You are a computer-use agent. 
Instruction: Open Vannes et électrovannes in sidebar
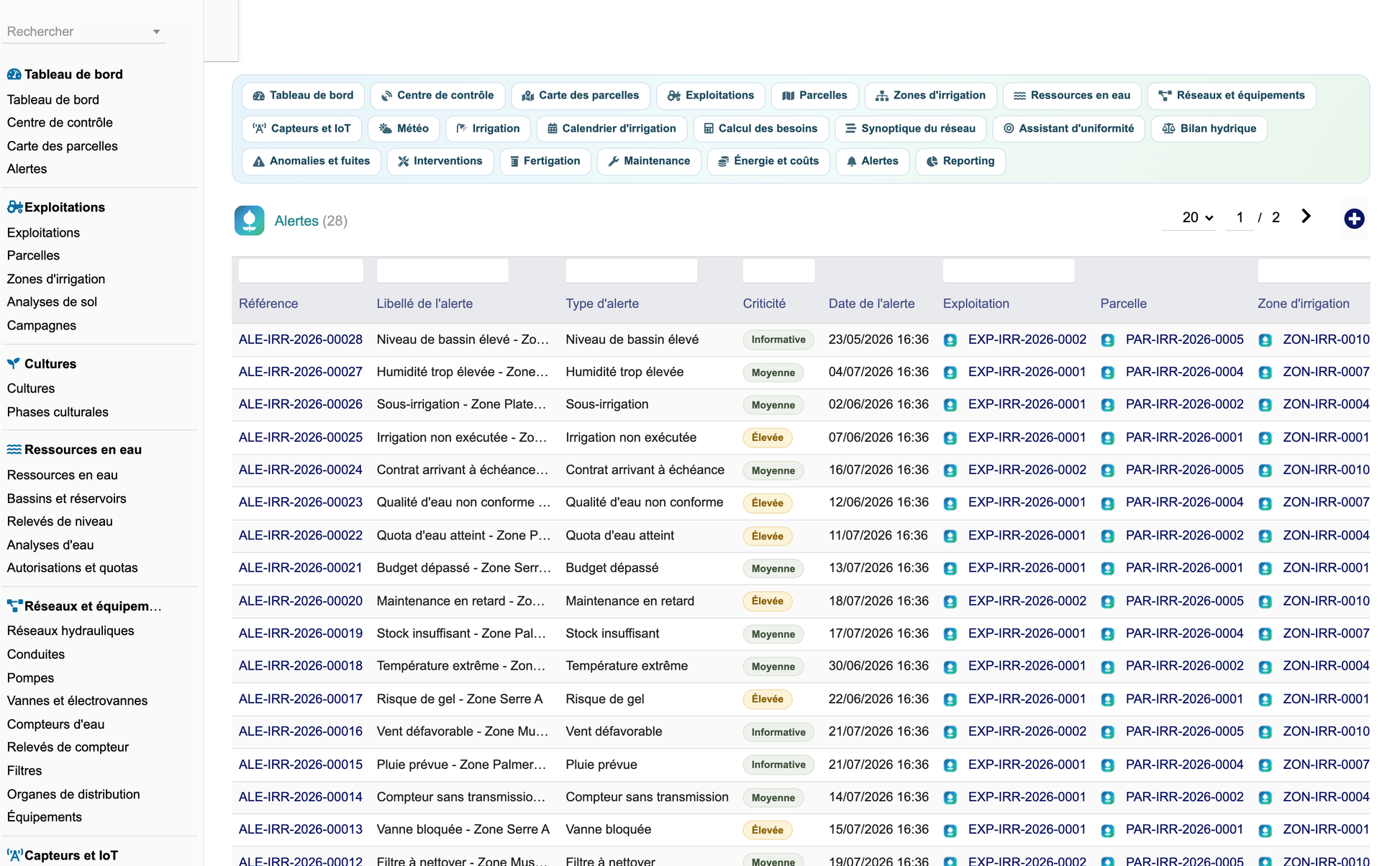77,701
